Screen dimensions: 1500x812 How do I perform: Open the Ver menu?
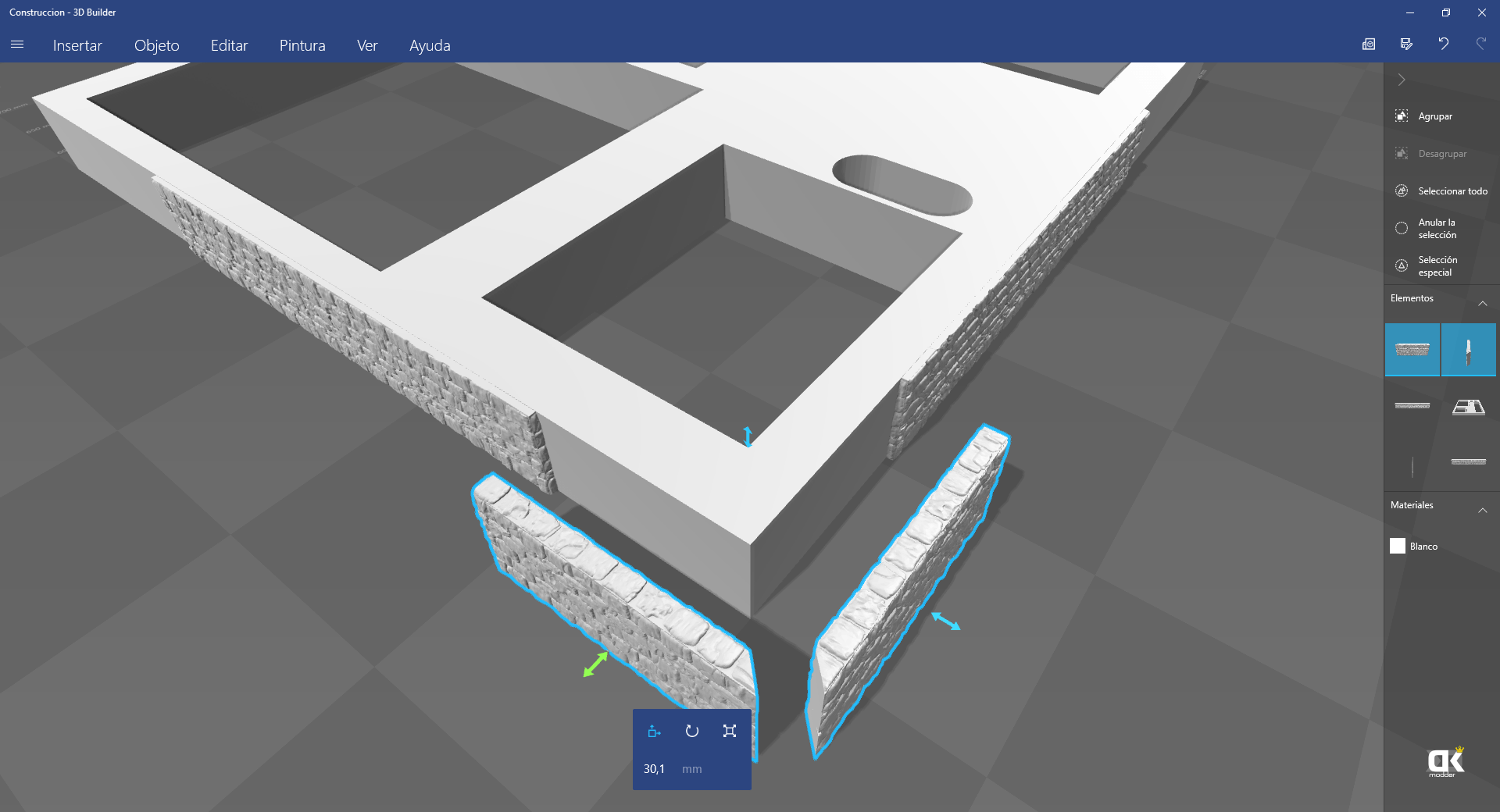(367, 45)
